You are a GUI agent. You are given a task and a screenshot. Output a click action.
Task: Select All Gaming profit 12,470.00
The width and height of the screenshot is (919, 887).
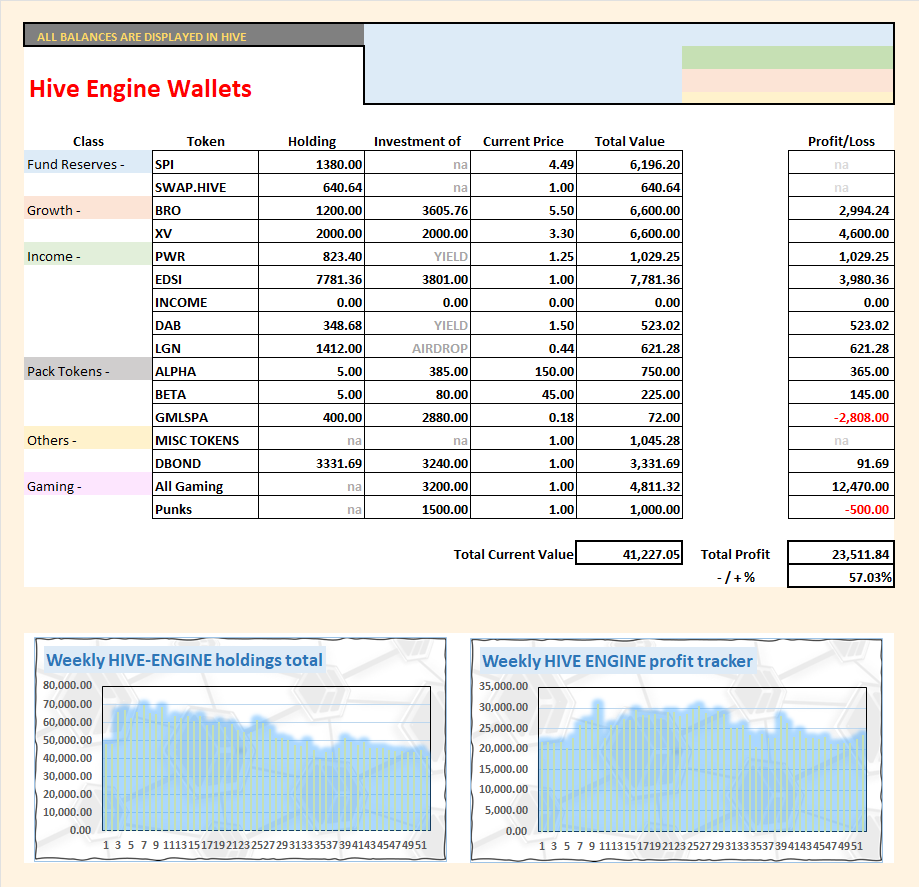click(x=841, y=484)
